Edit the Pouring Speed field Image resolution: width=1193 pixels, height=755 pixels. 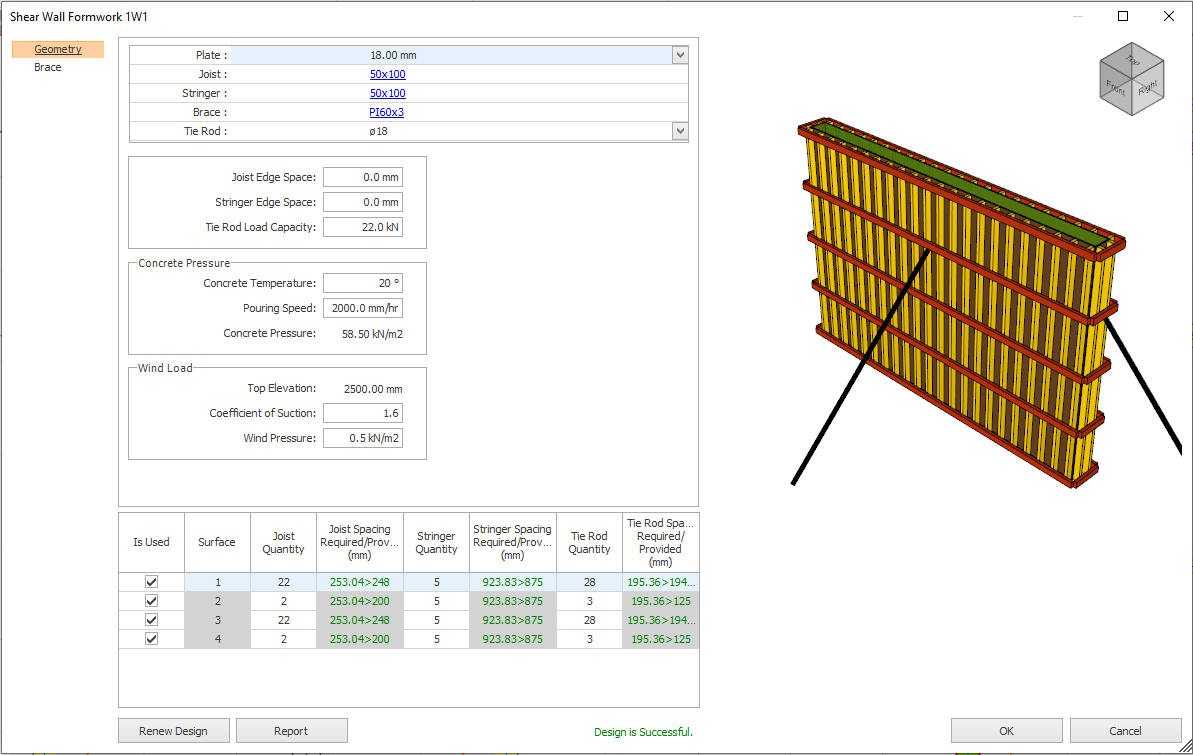point(363,308)
